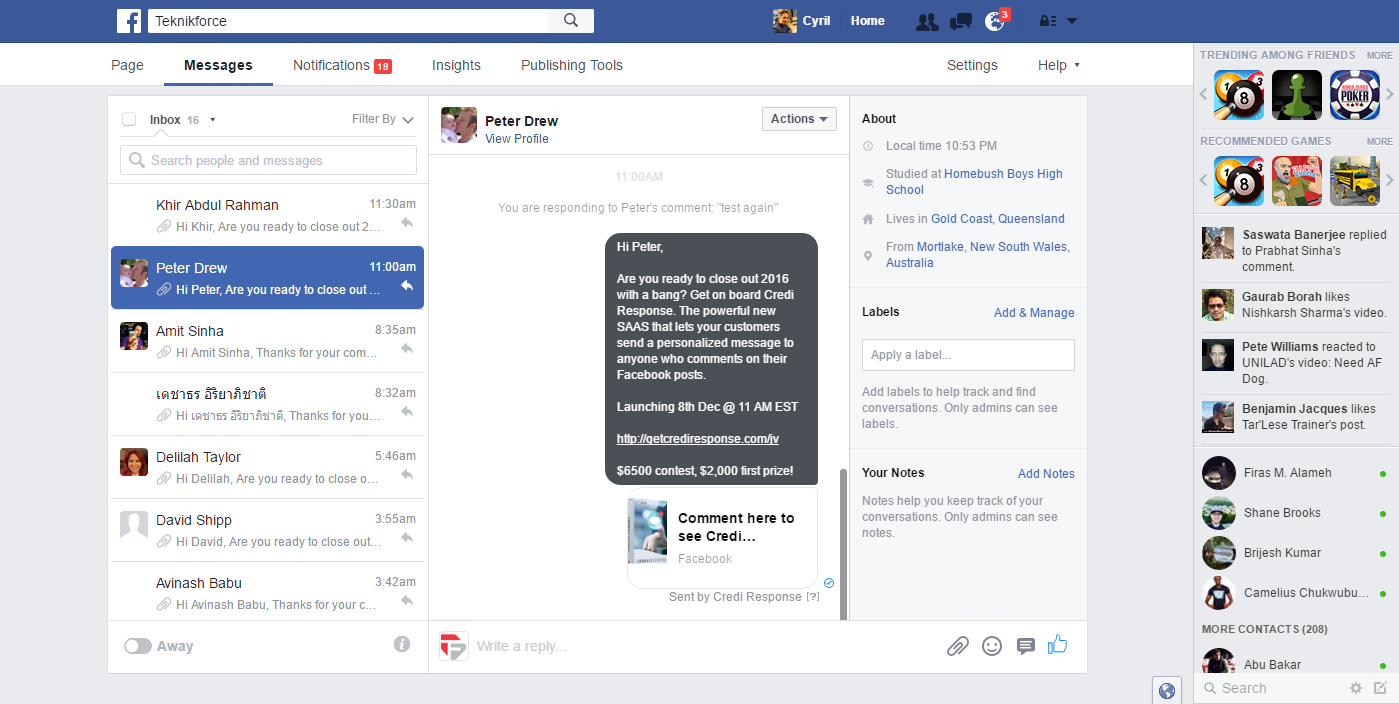Send a thumbs up like
The width and height of the screenshot is (1399, 704).
[1058, 645]
